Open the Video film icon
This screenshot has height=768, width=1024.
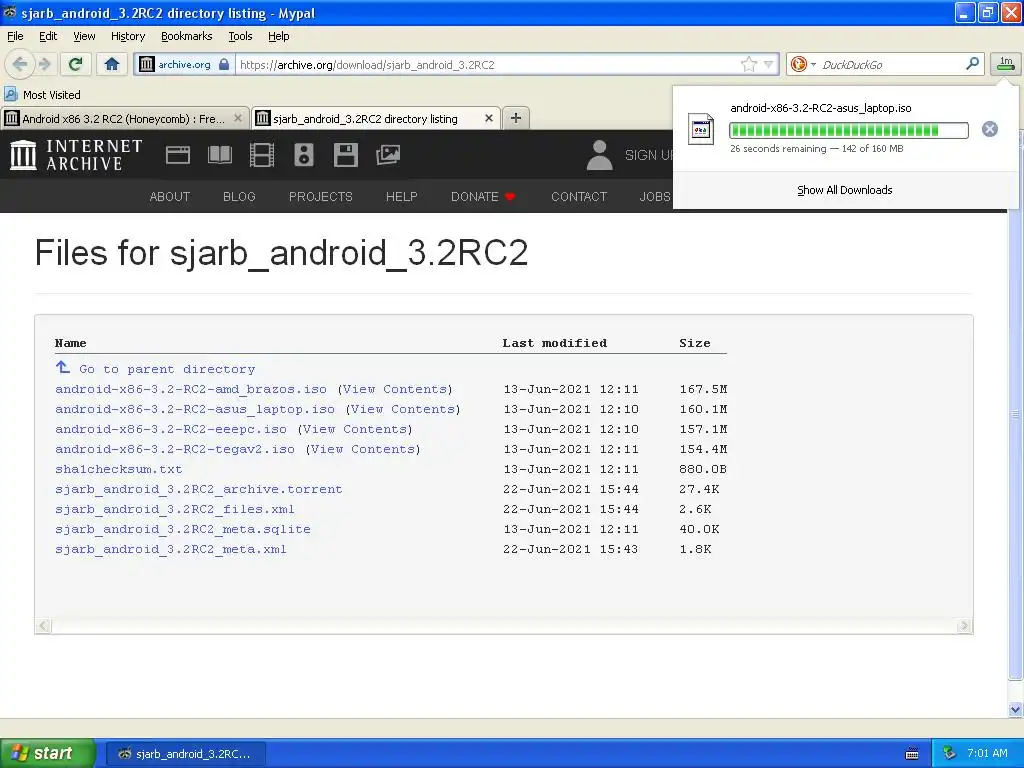pos(262,155)
